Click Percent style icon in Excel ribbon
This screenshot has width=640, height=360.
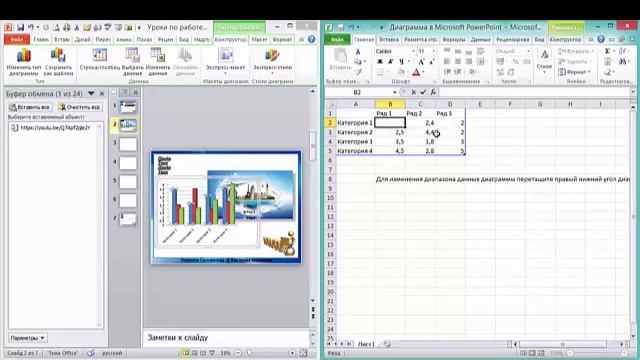[515, 62]
